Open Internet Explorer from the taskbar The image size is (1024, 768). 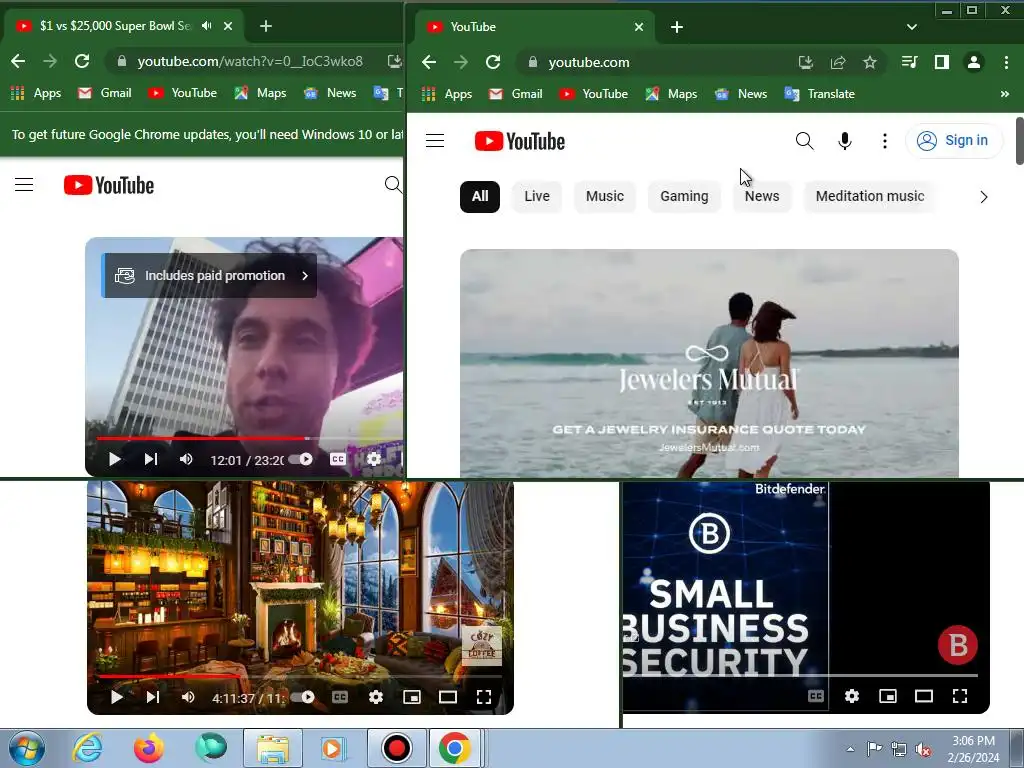click(88, 748)
